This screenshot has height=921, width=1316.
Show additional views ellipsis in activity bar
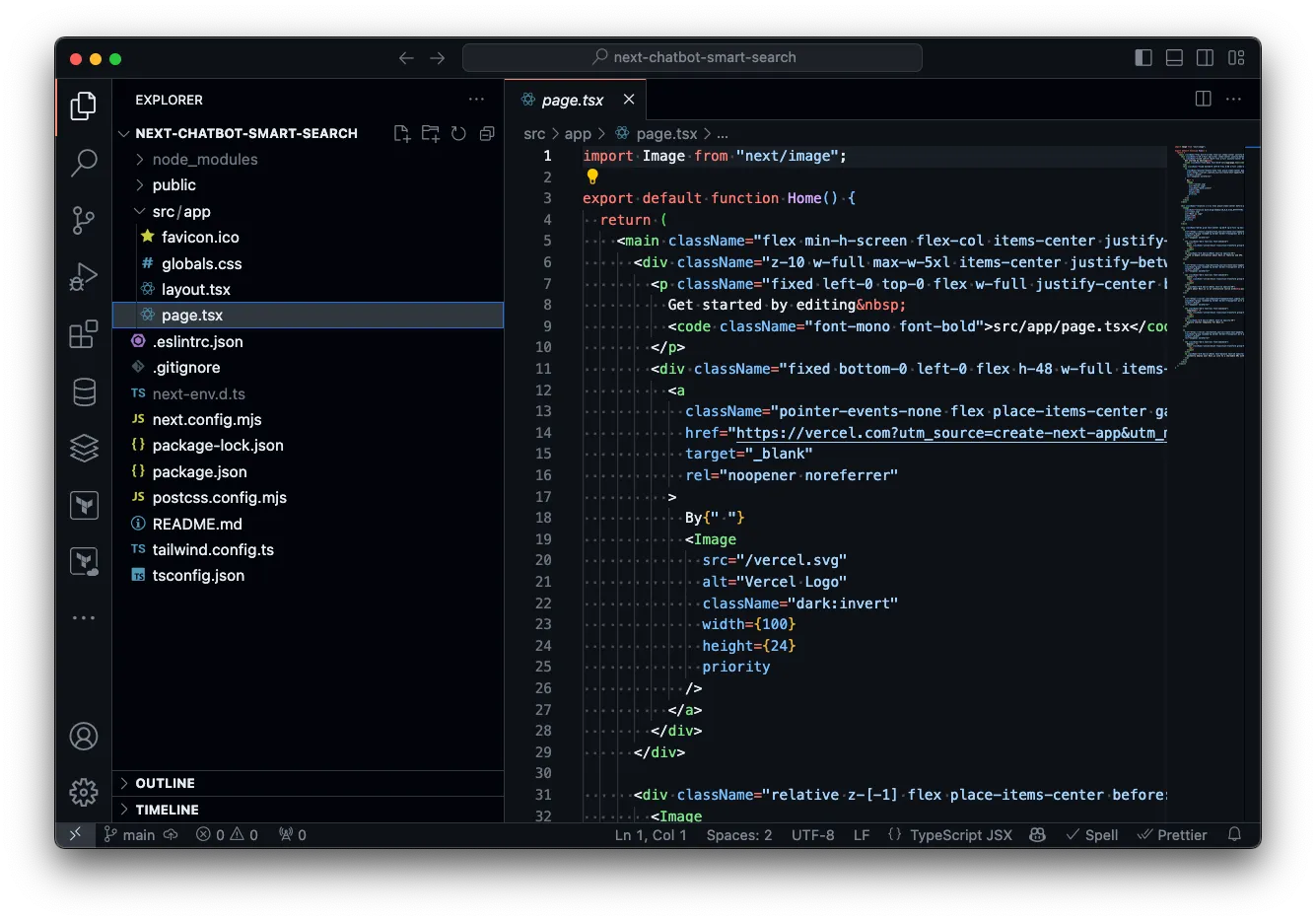pos(84,618)
